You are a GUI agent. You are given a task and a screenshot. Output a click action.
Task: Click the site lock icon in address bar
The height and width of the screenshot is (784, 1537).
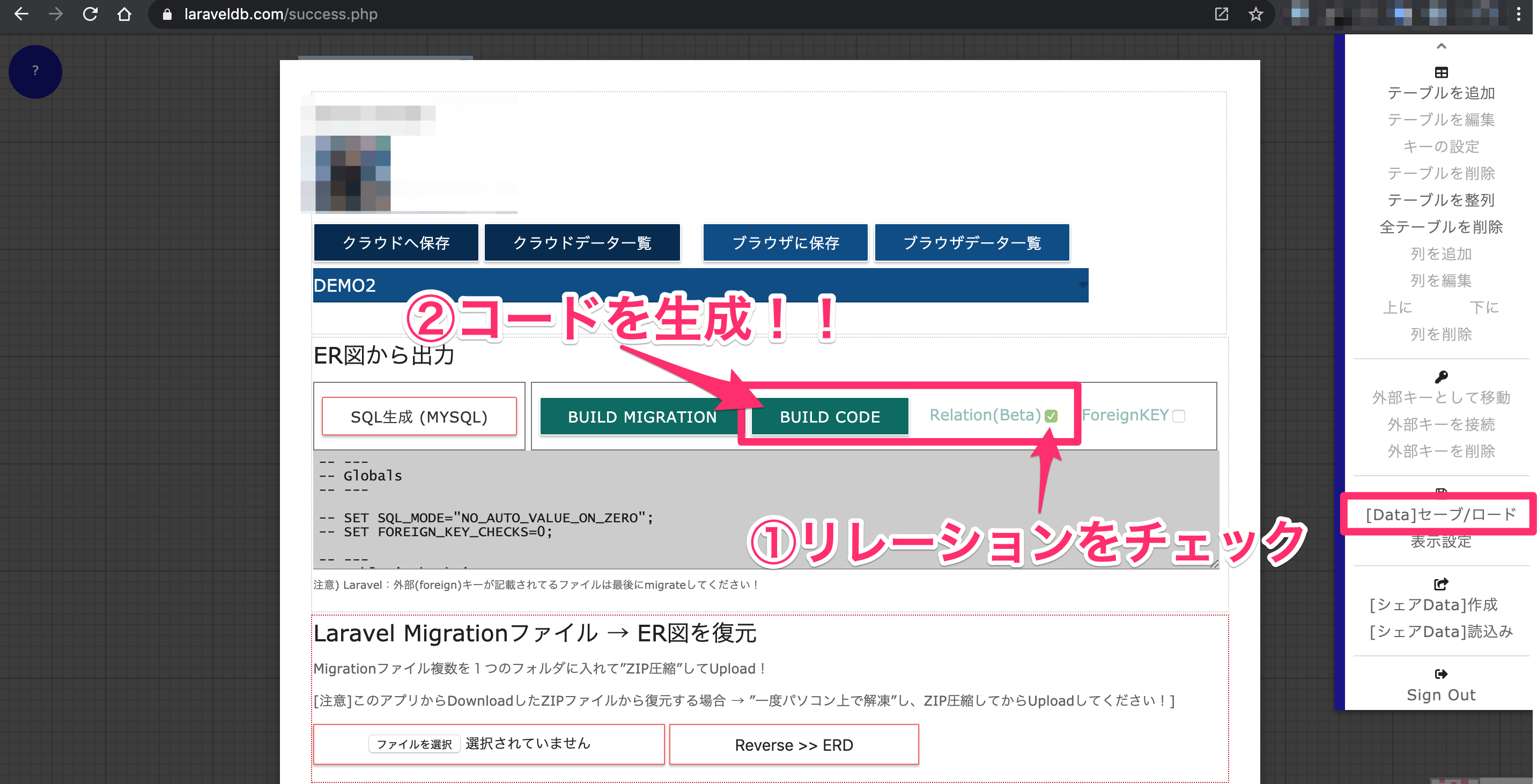pyautogui.click(x=168, y=14)
